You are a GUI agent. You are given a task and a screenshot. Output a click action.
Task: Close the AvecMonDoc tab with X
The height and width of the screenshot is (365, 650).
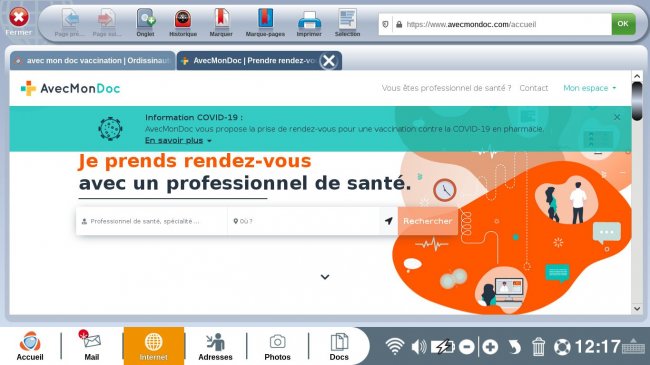330,61
